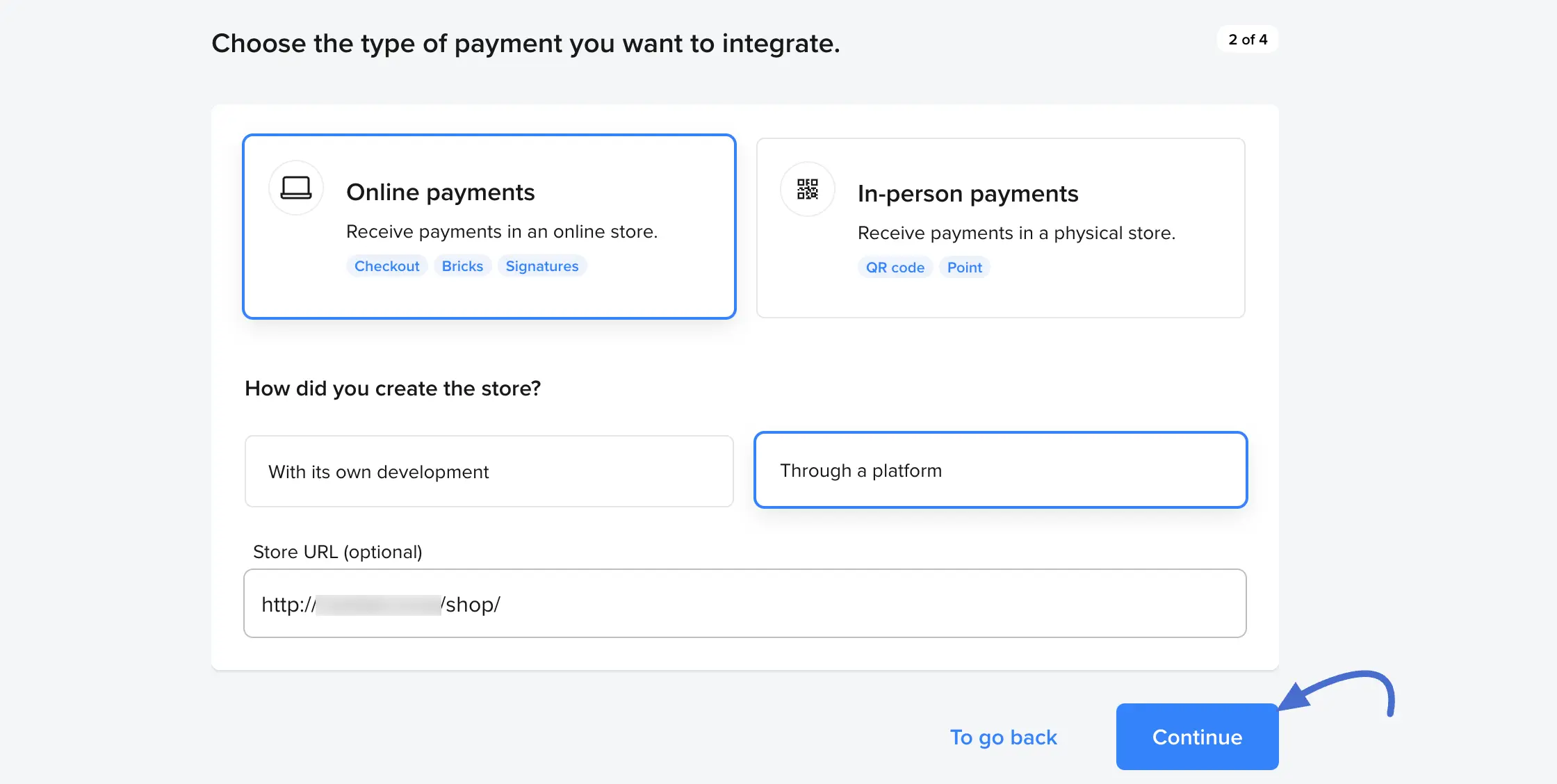The width and height of the screenshot is (1557, 784).
Task: Click the '2 of 4' step indicator
Action: click(x=1248, y=40)
